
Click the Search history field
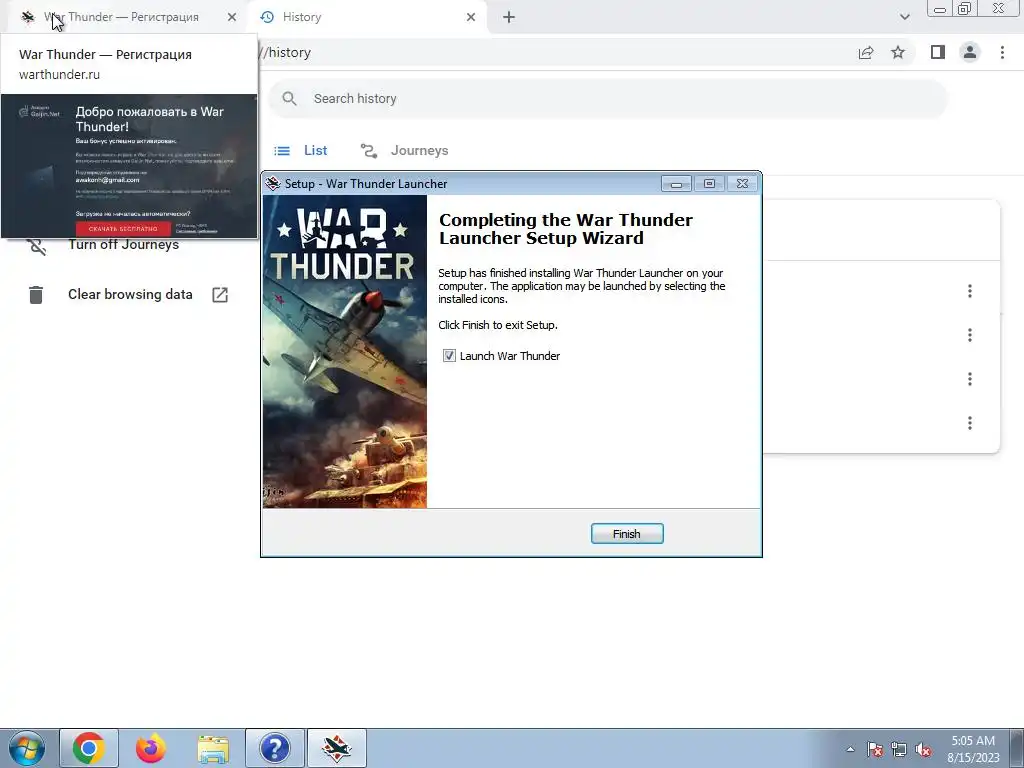point(607,99)
